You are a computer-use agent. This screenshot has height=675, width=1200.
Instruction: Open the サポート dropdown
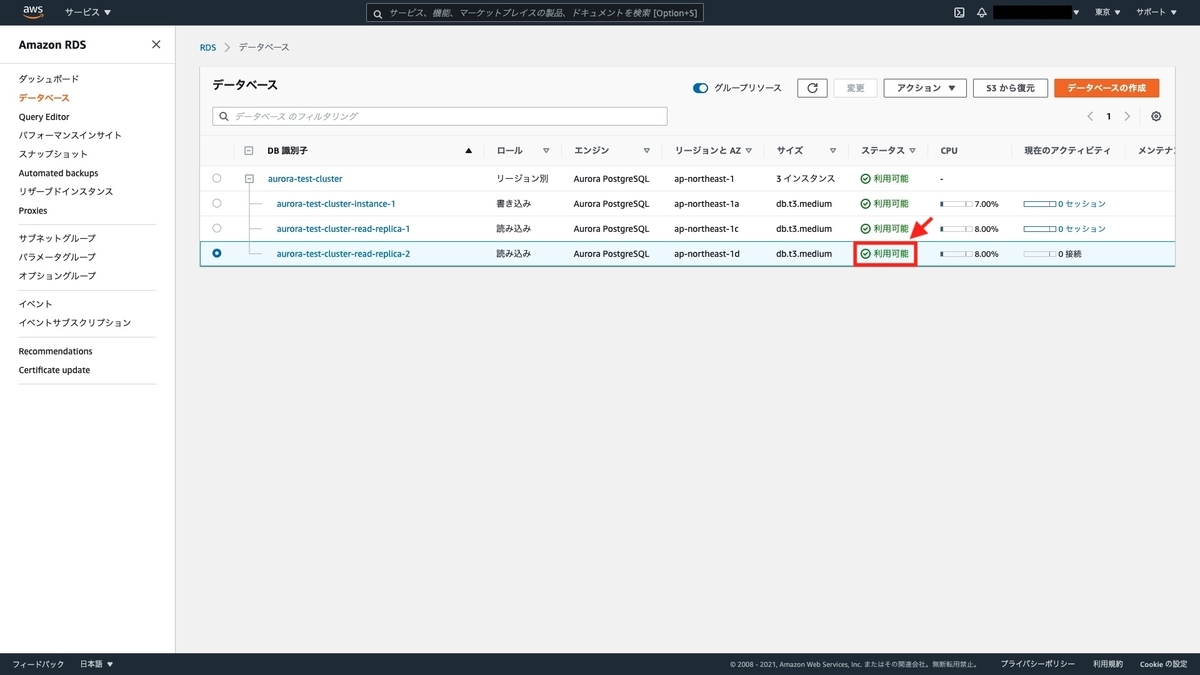coord(1155,12)
